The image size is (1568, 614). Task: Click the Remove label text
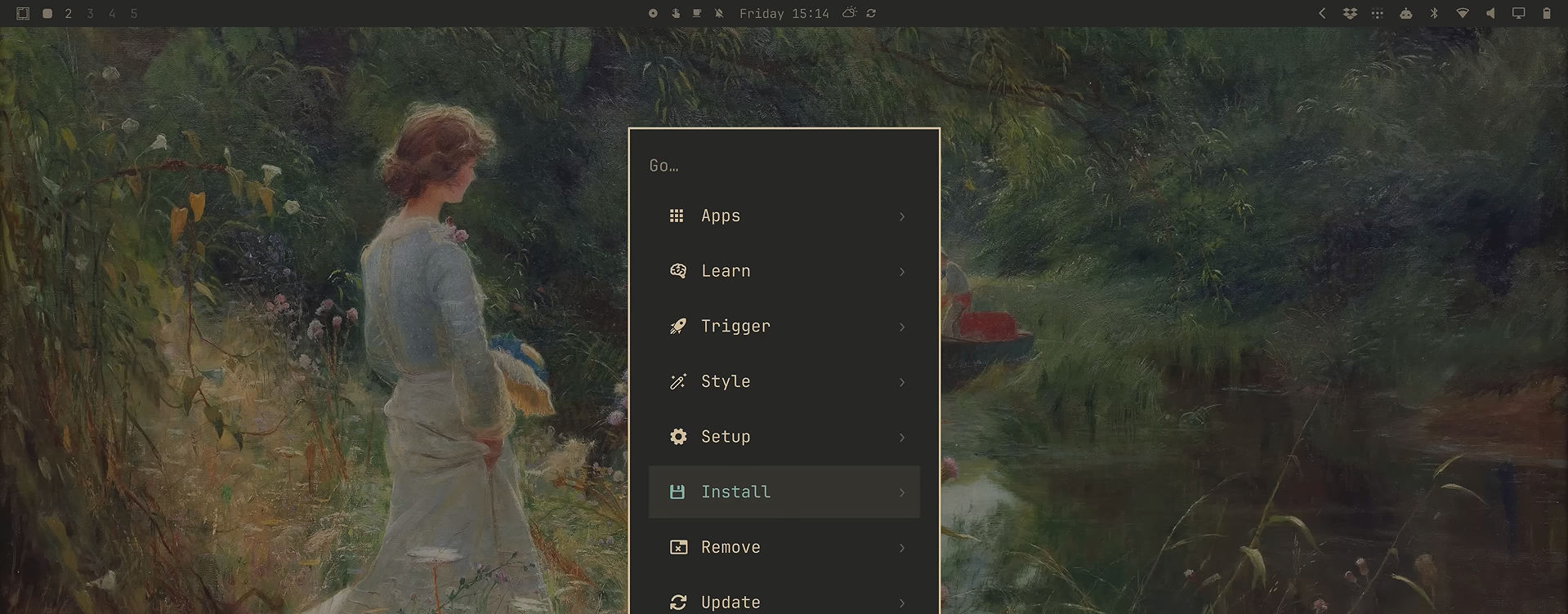pyautogui.click(x=730, y=547)
